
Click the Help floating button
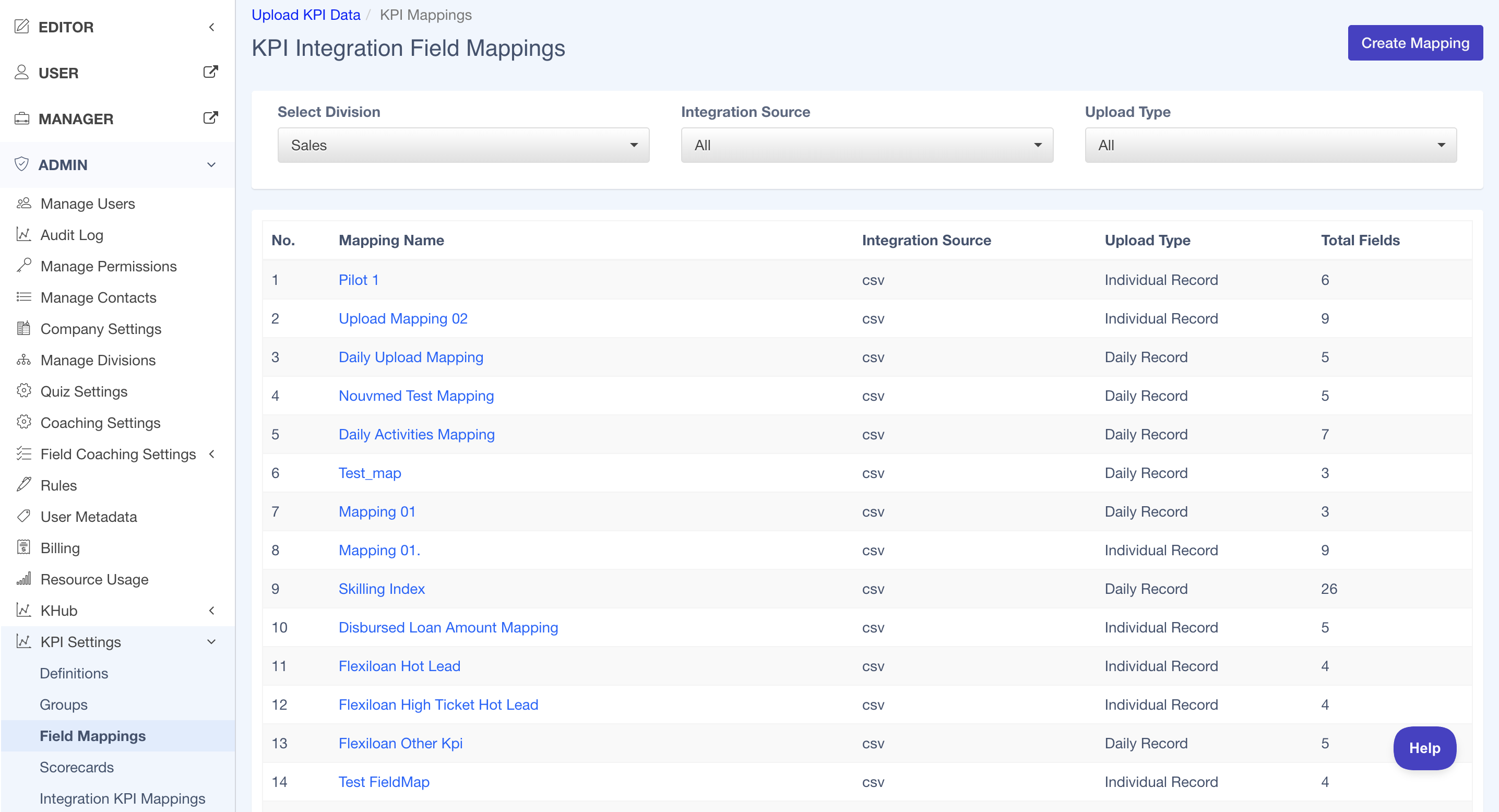[x=1424, y=748]
